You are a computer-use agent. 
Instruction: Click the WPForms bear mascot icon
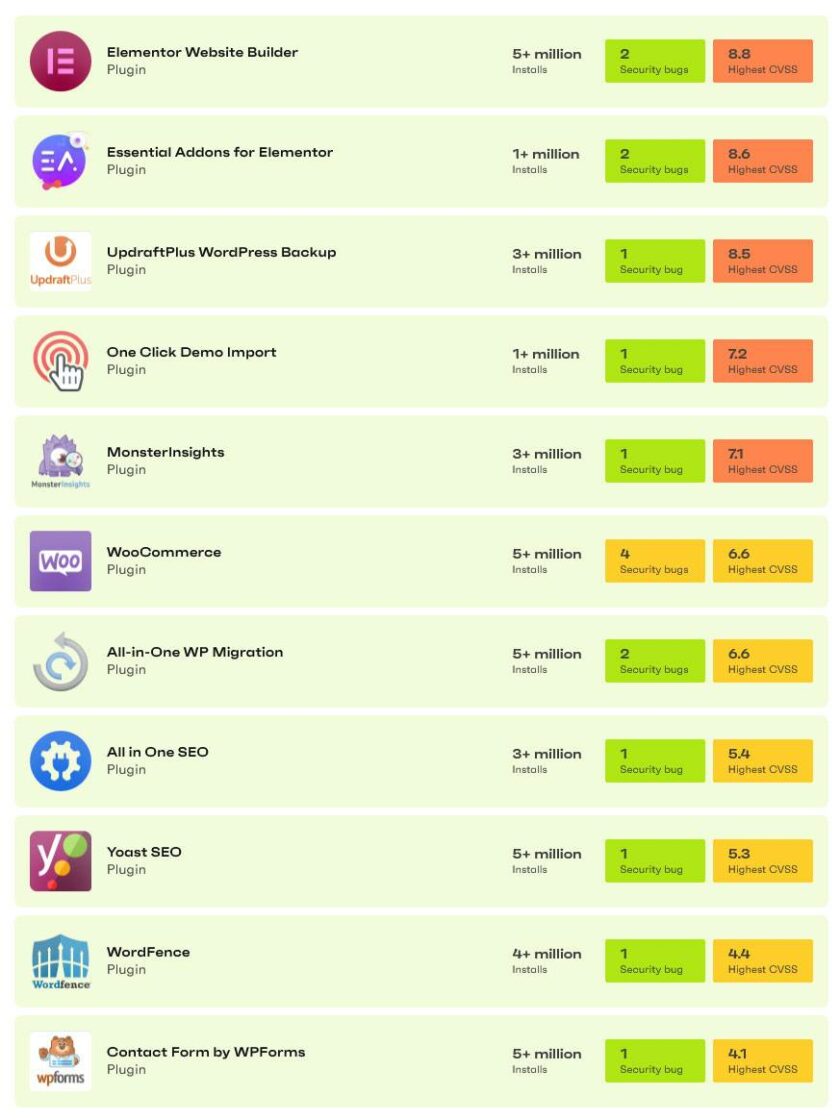click(x=60, y=1061)
